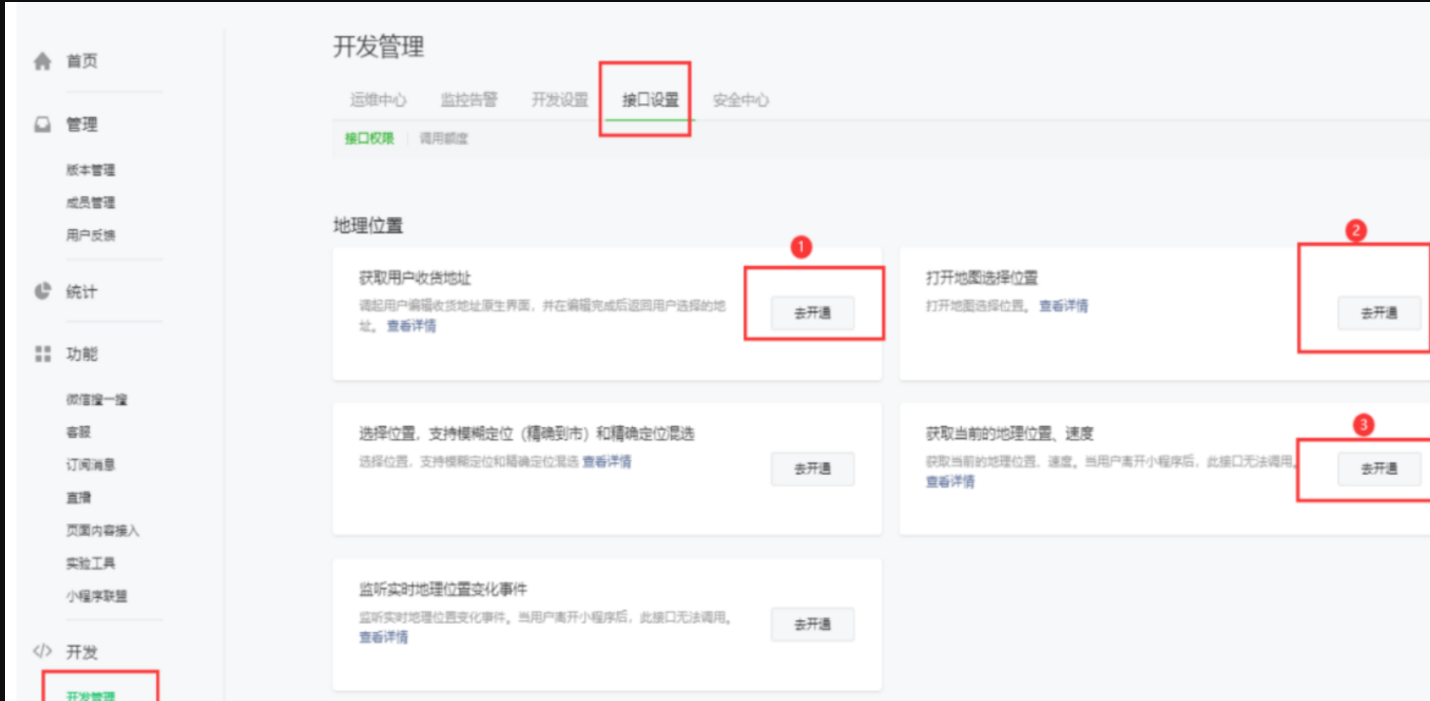
Task: Select 小程序联盟 in the sidebar
Action: (x=97, y=596)
